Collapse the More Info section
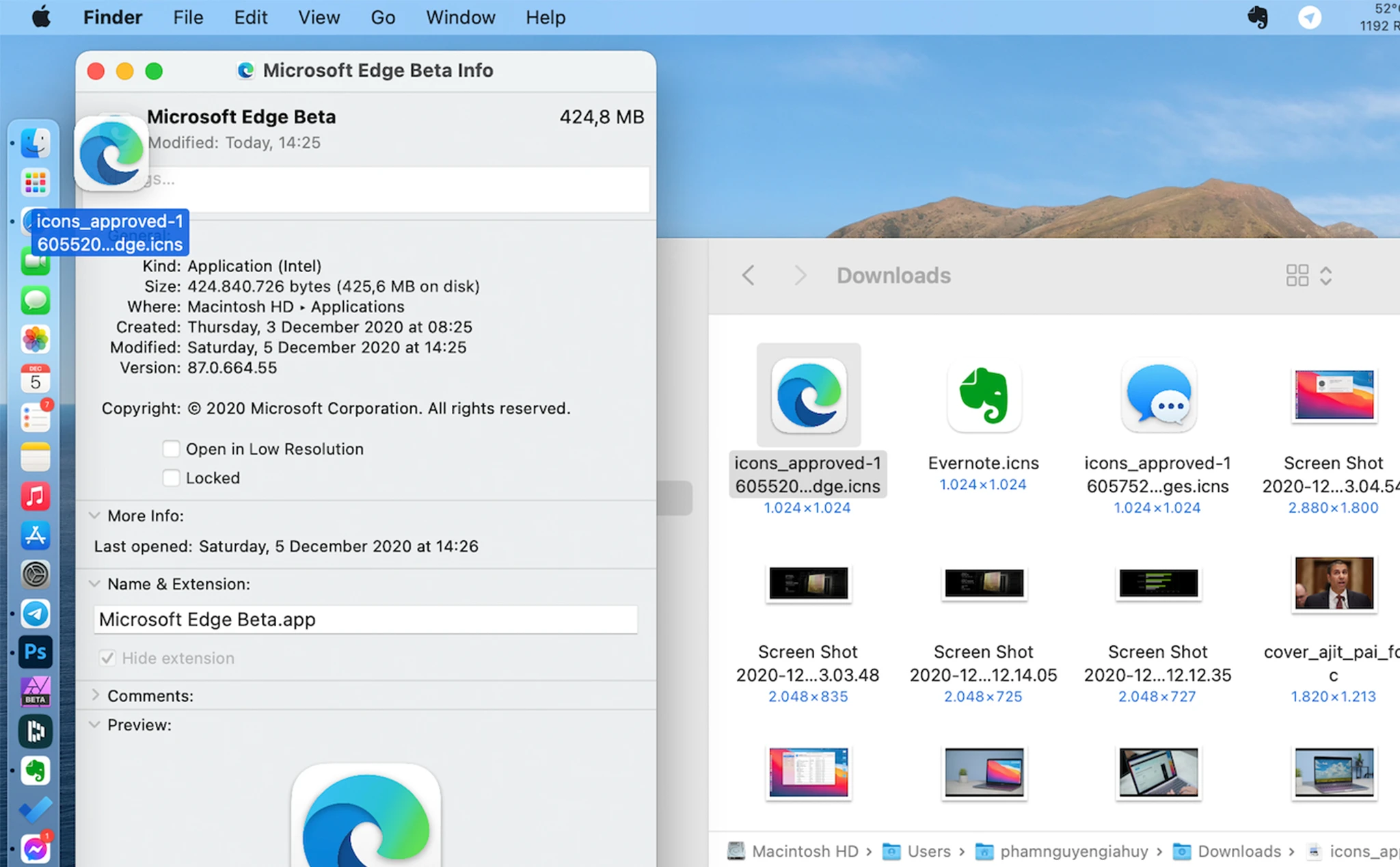The image size is (1400, 867). (94, 515)
